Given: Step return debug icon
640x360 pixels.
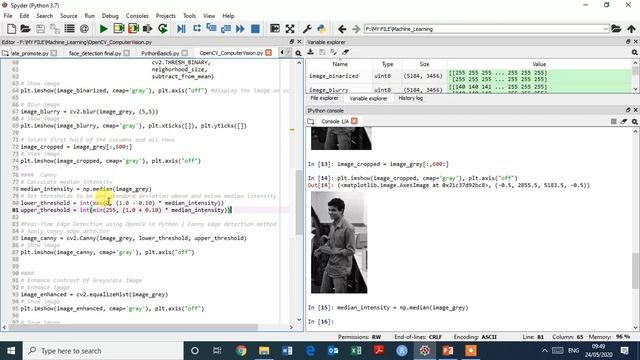Looking at the screenshot, I should point(226,29).
